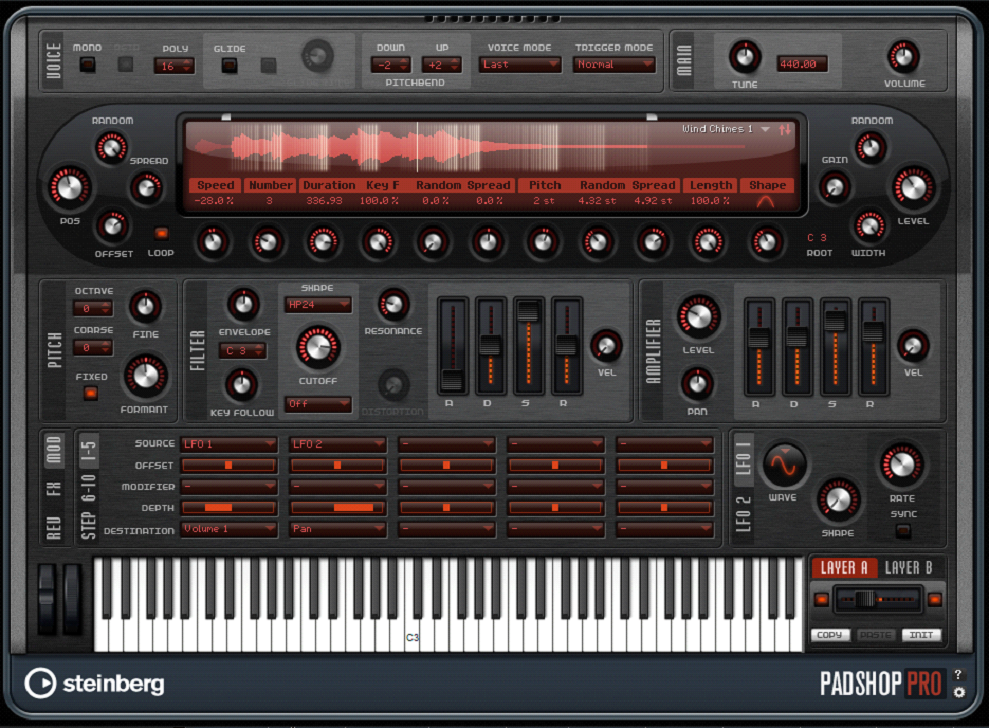Click the main Volume knob
The height and width of the screenshot is (728, 989).
pos(903,56)
